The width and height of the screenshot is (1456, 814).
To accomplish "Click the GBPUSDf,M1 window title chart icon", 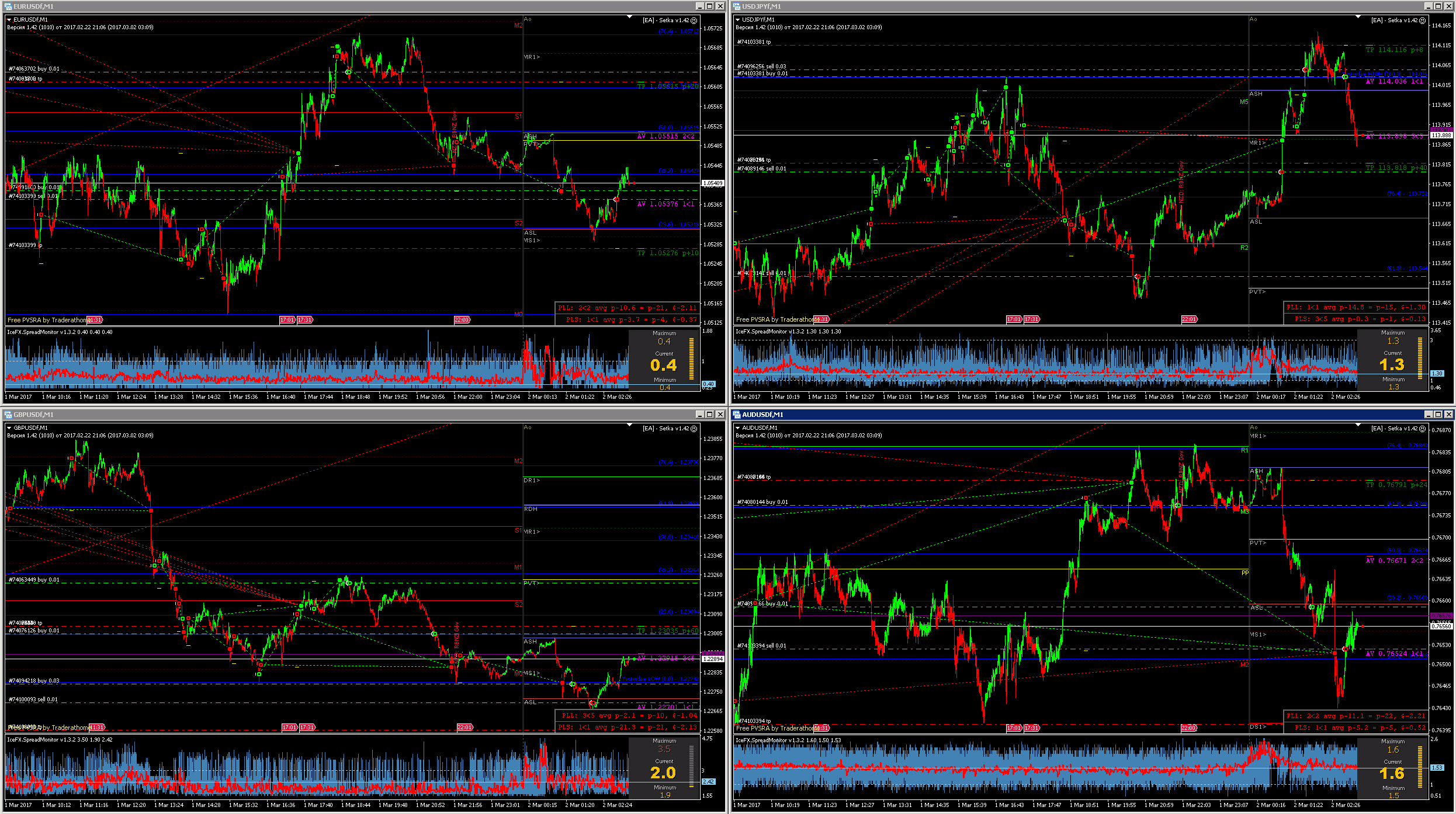I will pyautogui.click(x=8, y=415).
